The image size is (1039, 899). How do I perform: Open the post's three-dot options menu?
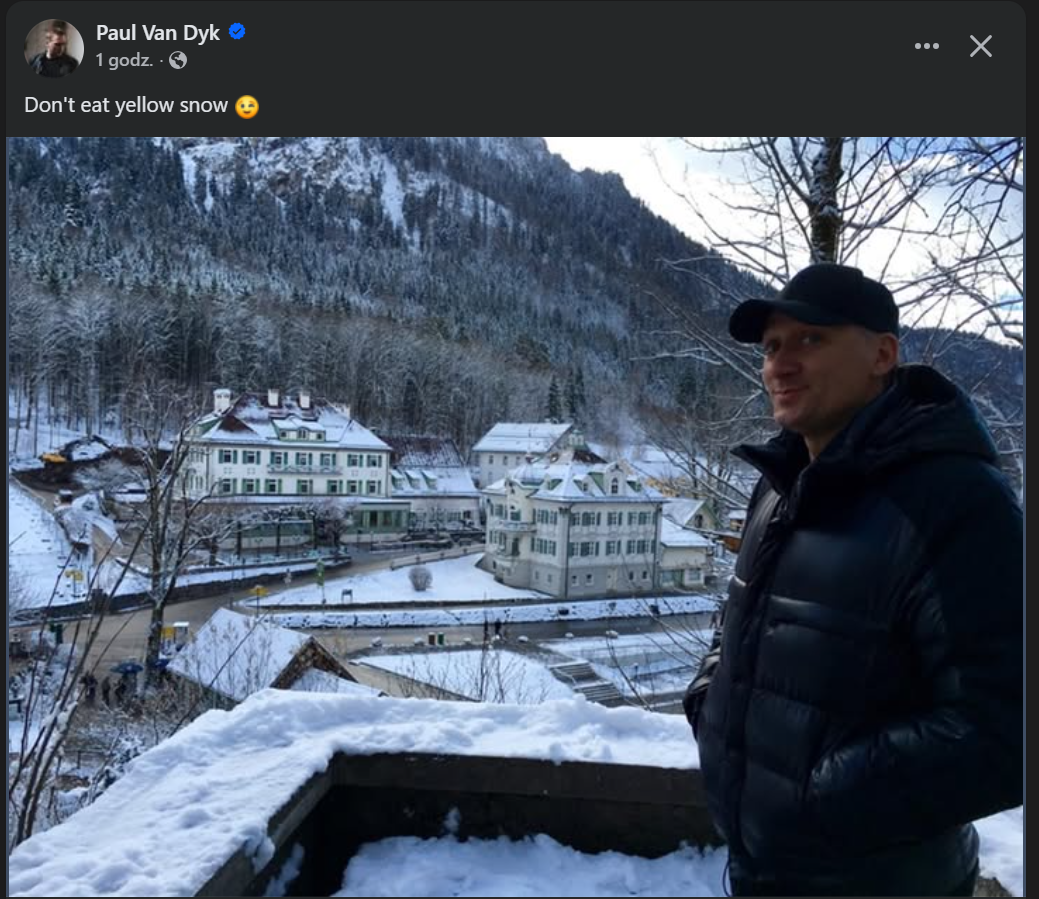click(926, 46)
